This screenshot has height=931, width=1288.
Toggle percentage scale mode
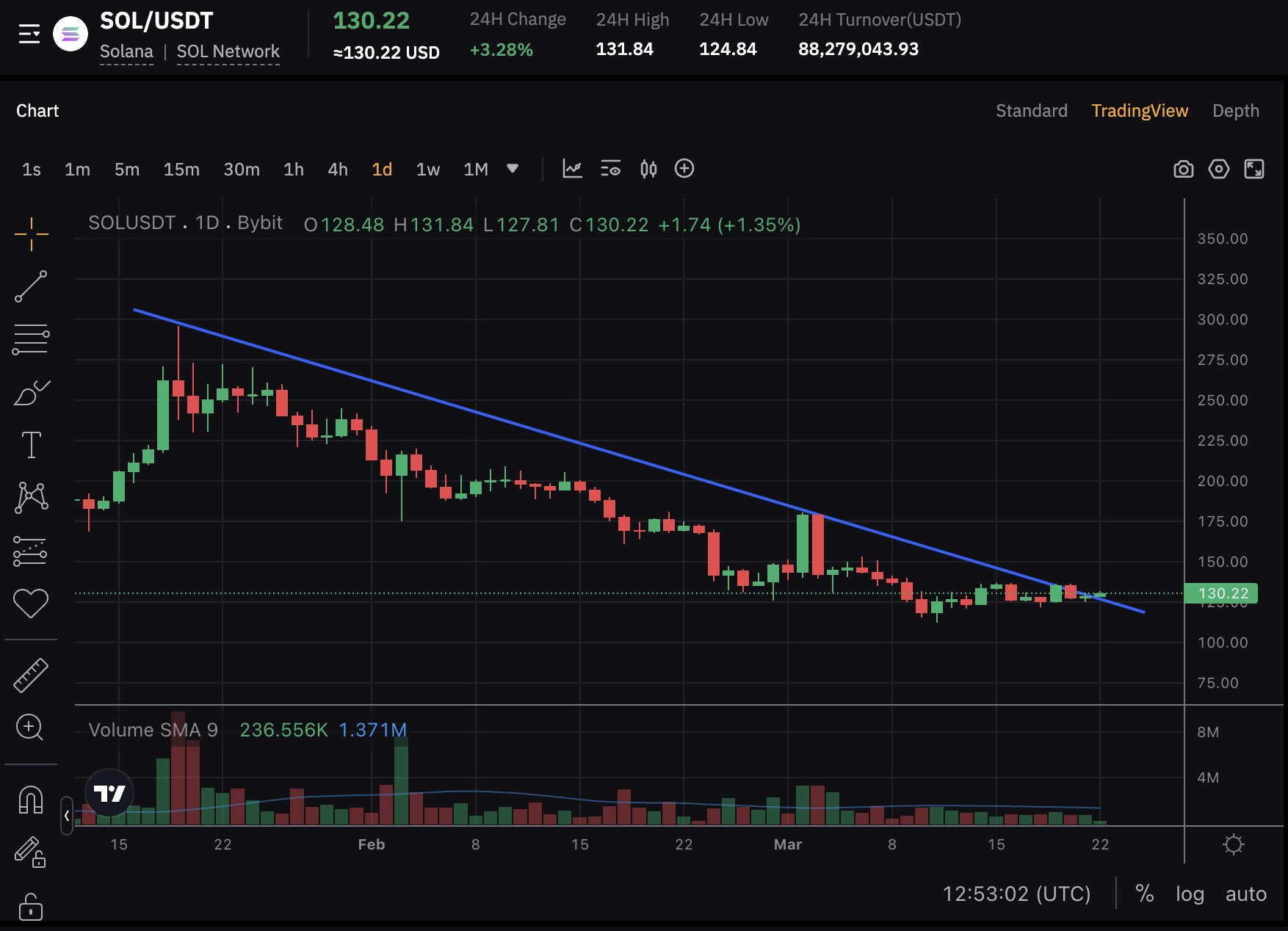pyautogui.click(x=1144, y=894)
